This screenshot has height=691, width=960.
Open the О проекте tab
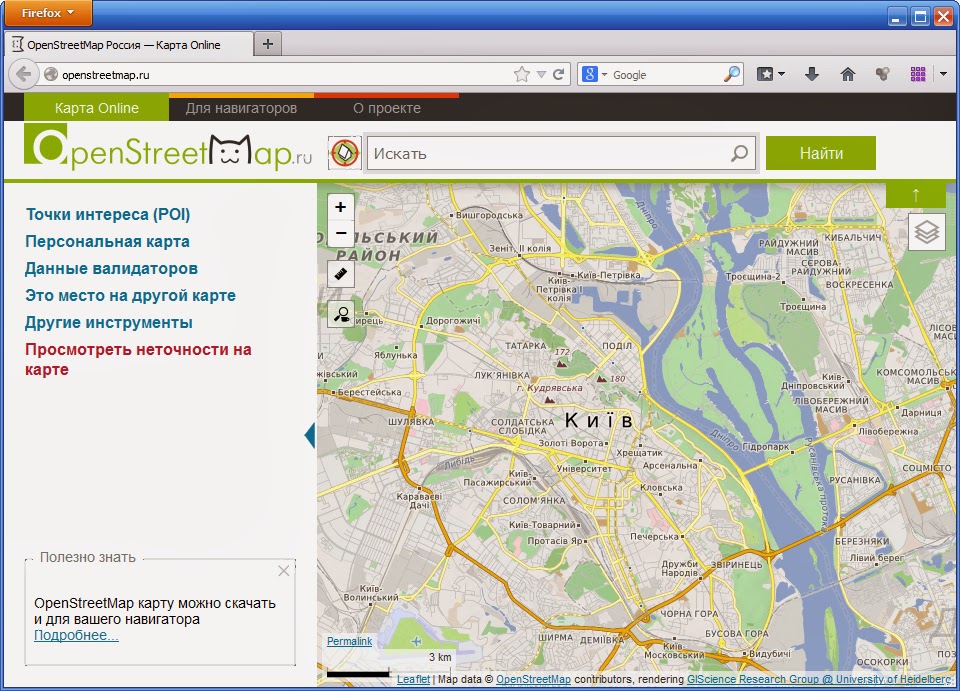387,108
